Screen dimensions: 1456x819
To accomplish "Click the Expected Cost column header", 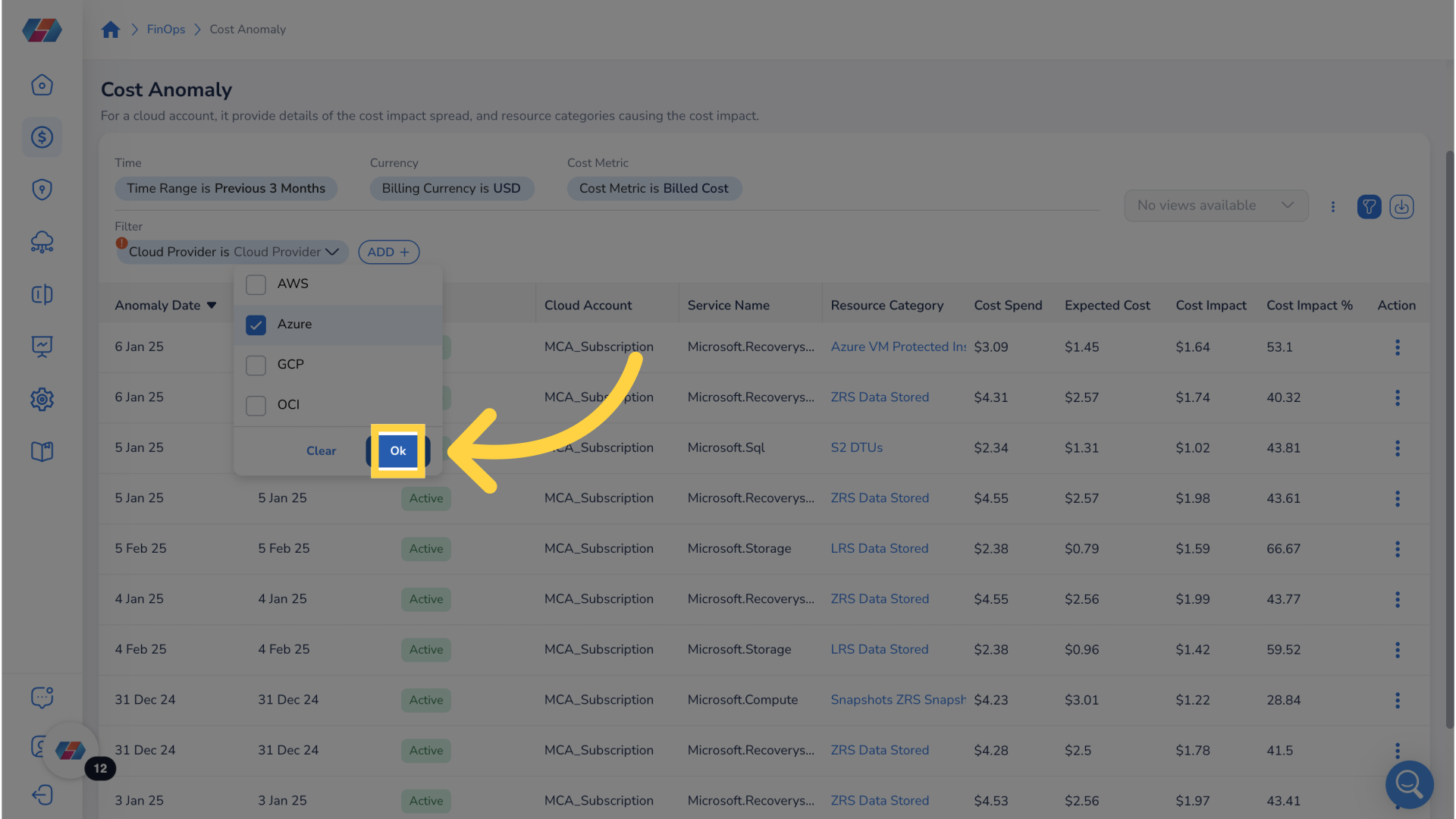I will click(x=1107, y=305).
